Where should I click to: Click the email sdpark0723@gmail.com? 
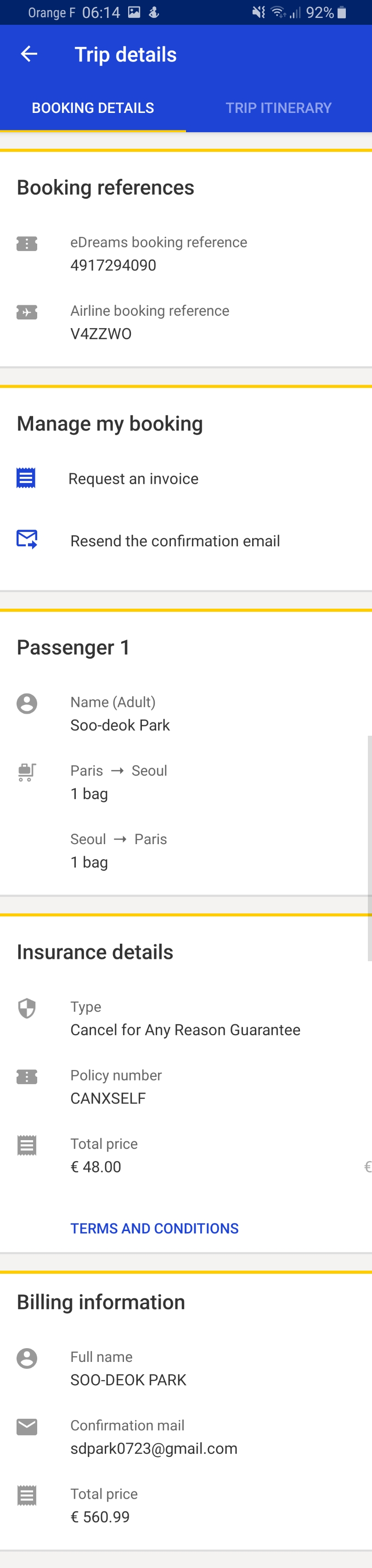[154, 1449]
